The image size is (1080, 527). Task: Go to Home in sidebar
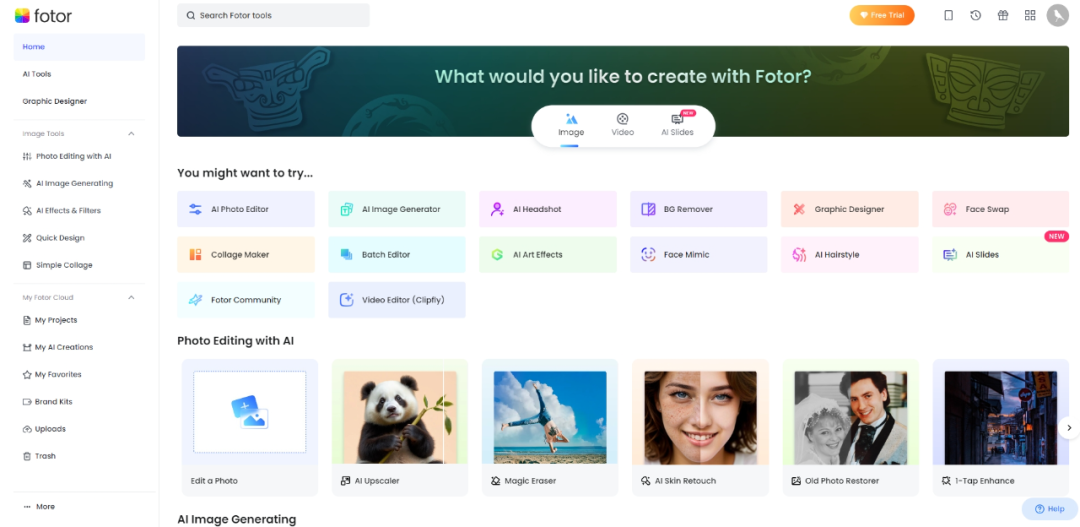coord(79,47)
